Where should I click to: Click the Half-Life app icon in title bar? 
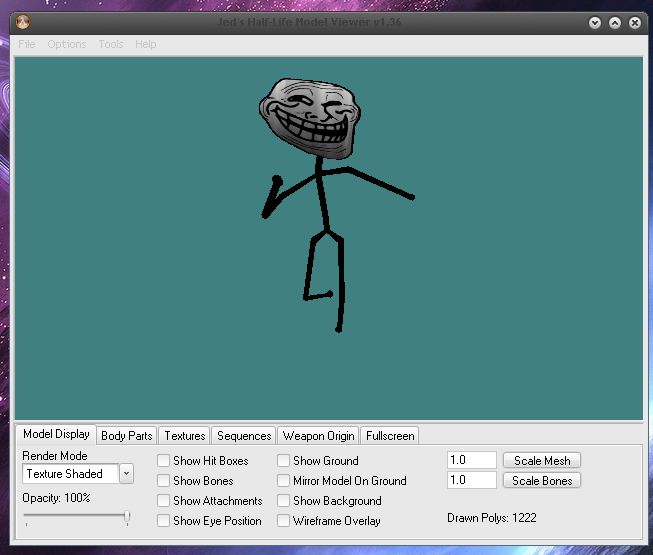point(23,22)
